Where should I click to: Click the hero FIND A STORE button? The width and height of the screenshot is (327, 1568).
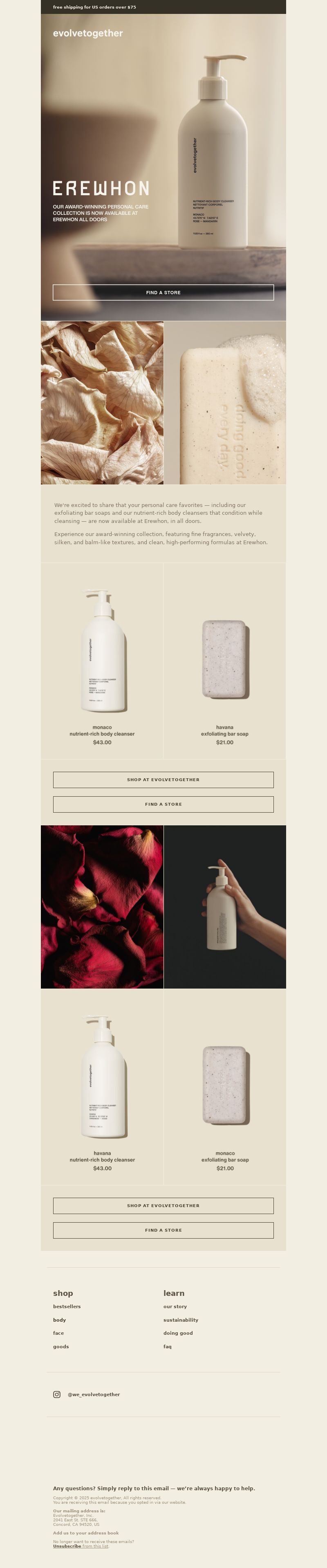[163, 292]
